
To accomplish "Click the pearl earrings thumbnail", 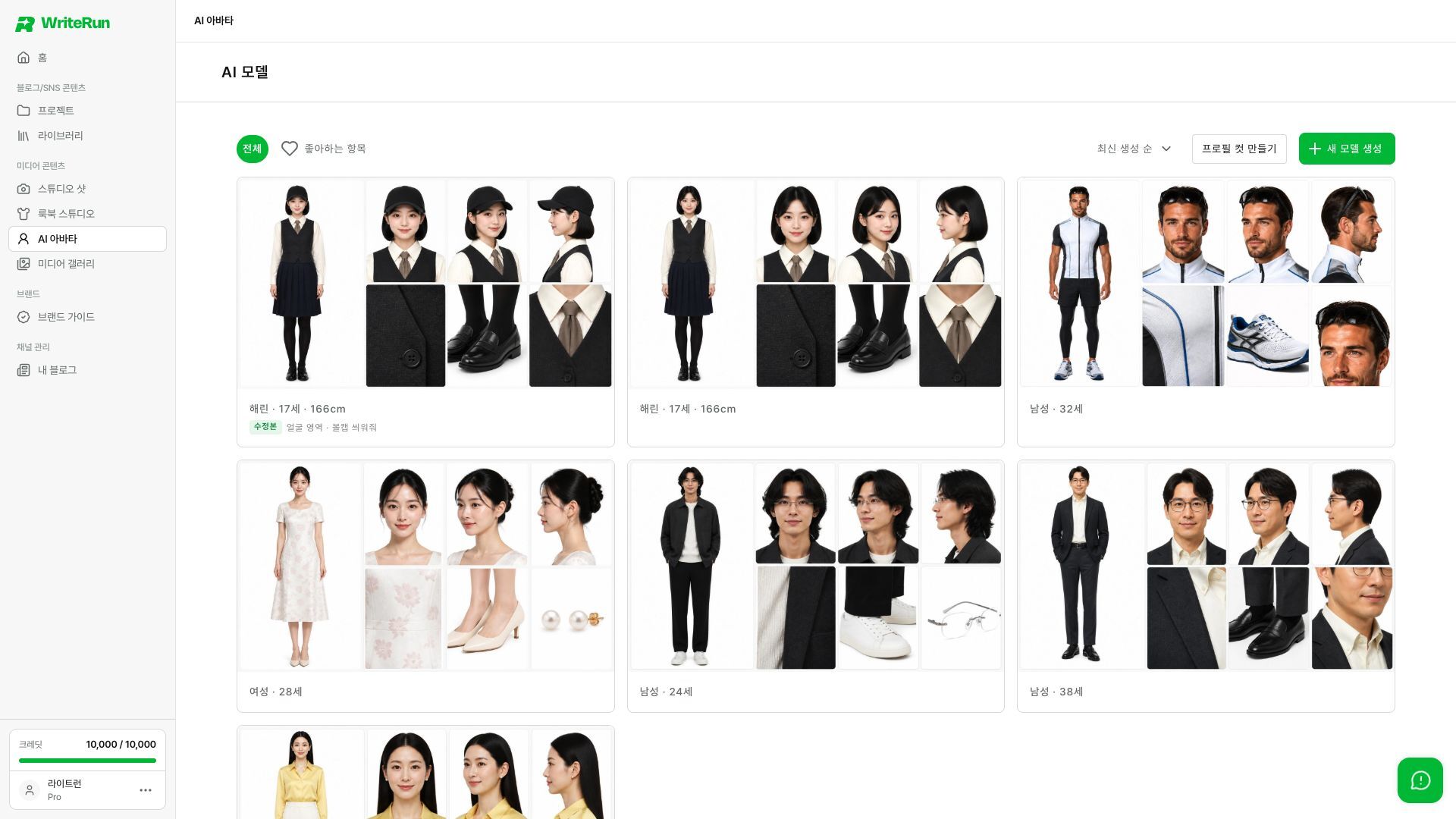I will coord(572,618).
